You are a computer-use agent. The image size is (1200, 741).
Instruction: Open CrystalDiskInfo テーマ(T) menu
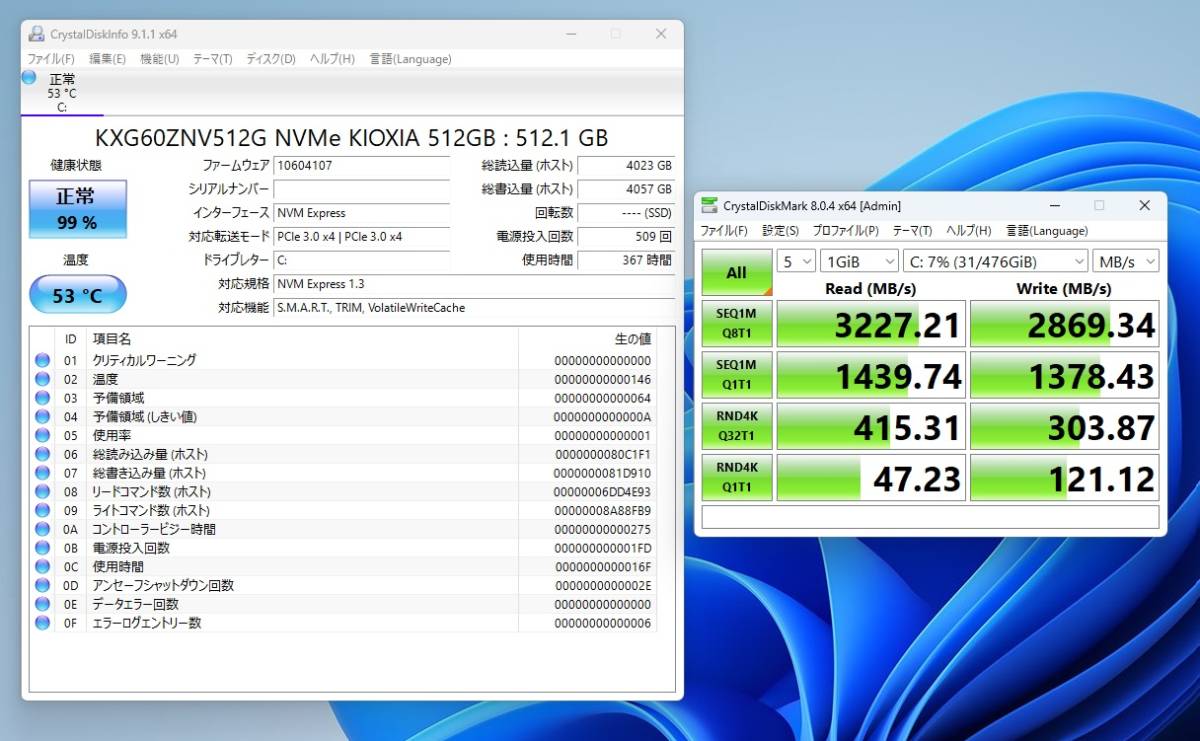(212, 59)
